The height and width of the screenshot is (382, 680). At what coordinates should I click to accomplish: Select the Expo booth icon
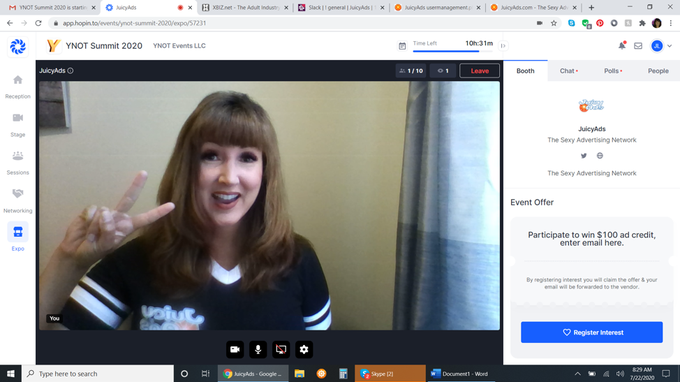tap(18, 232)
